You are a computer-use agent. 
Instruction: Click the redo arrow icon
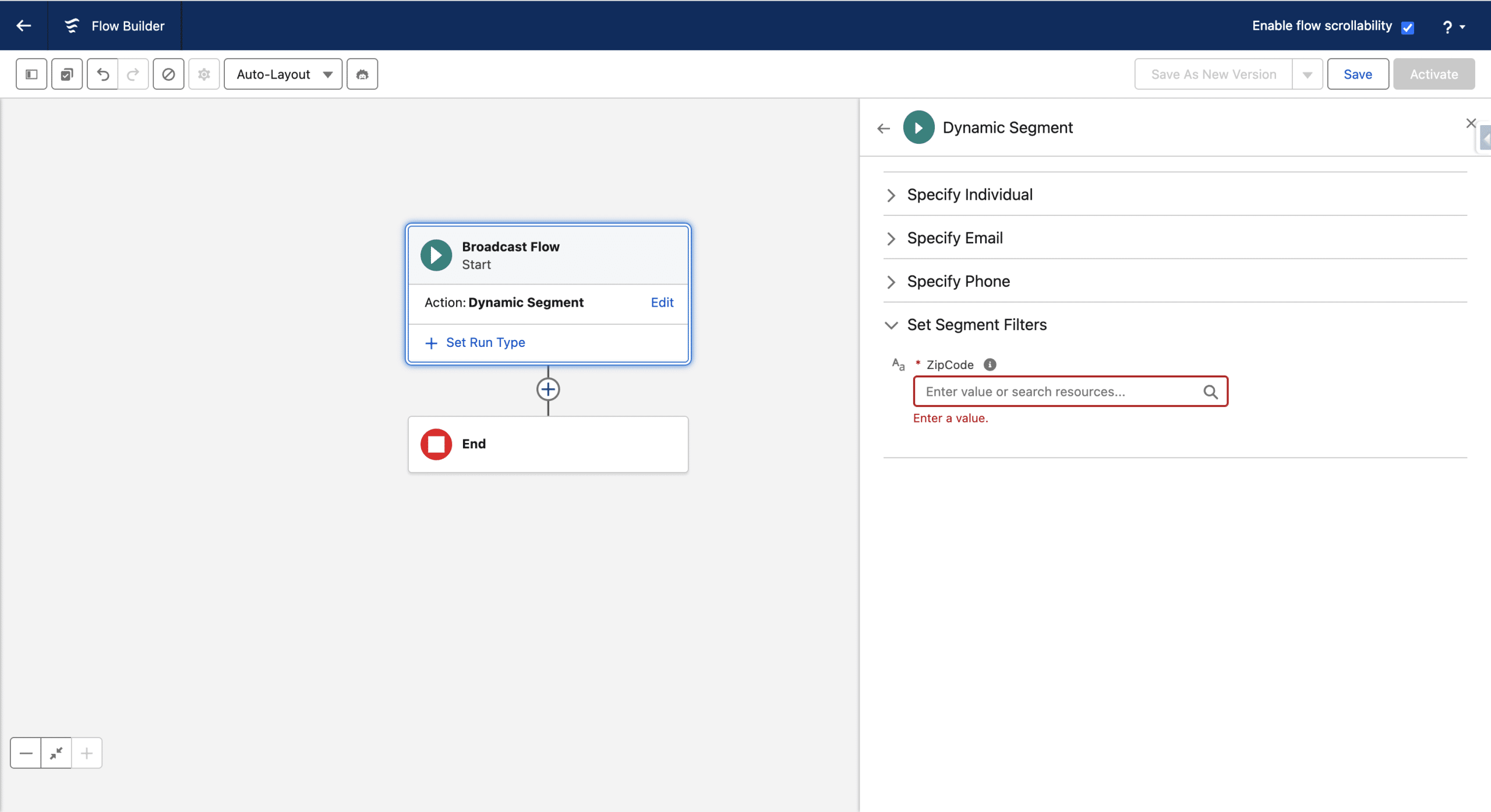coord(133,74)
